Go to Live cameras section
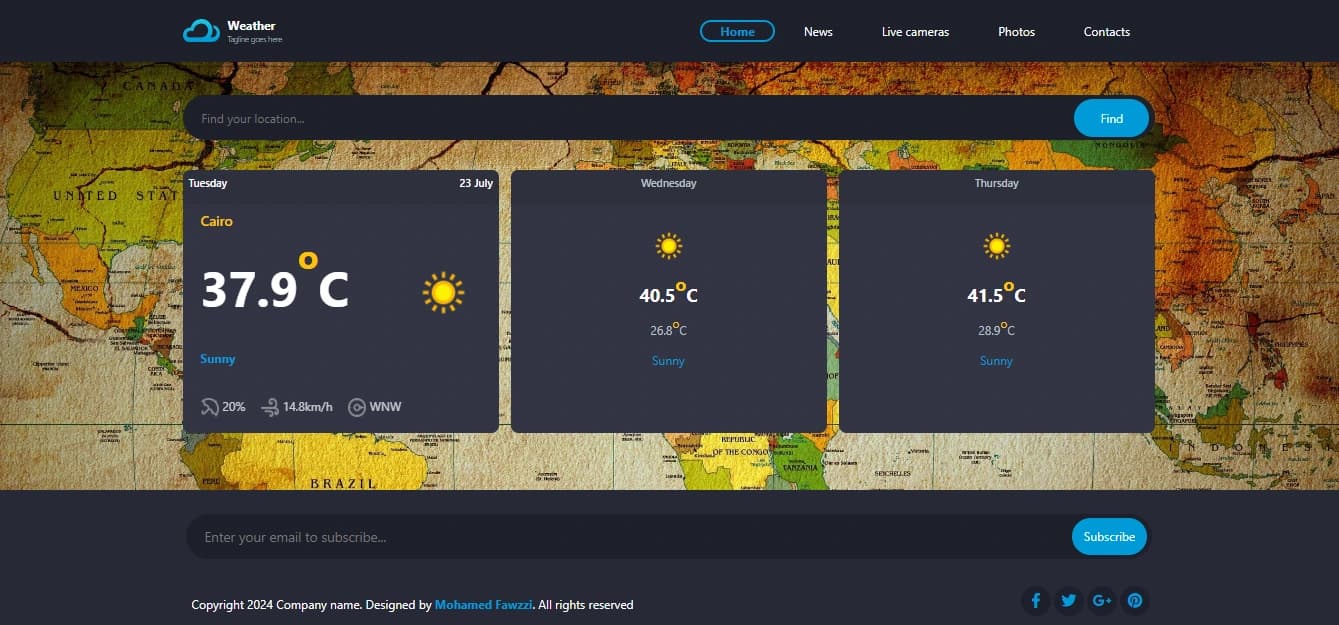 tap(915, 31)
